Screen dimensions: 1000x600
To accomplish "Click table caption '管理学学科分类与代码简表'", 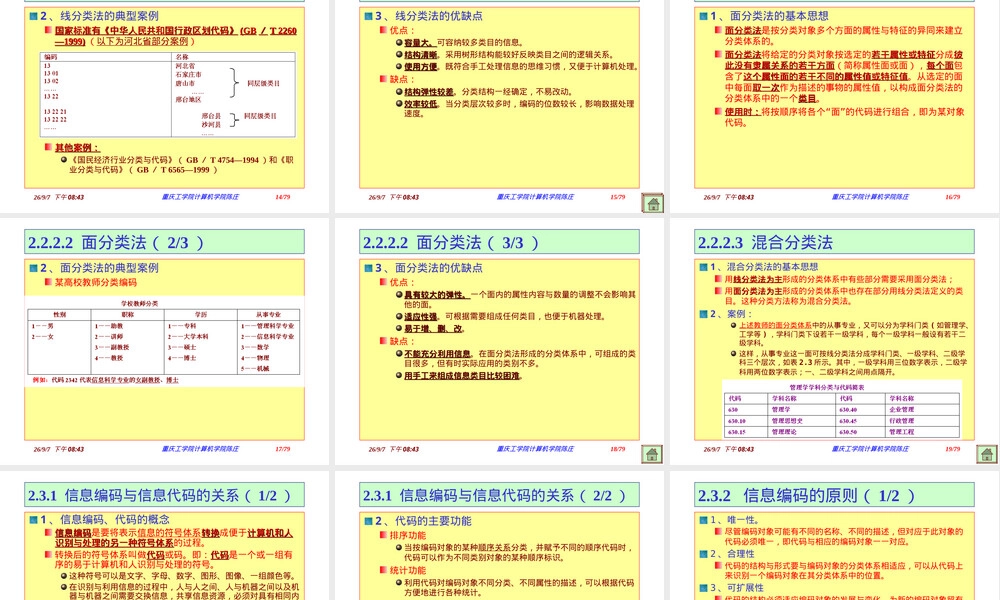I will 827,387.
